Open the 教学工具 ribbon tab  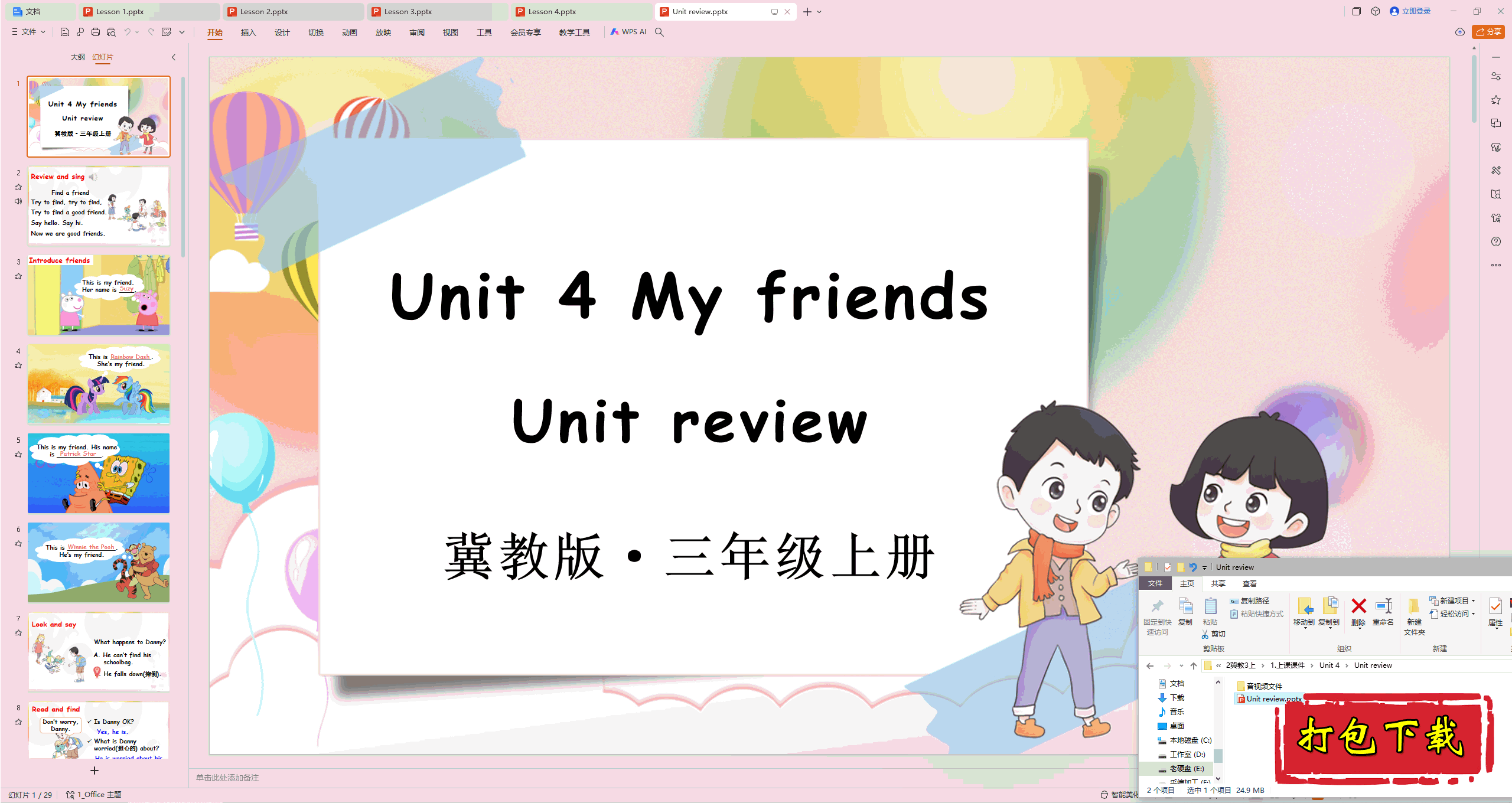coord(575,32)
